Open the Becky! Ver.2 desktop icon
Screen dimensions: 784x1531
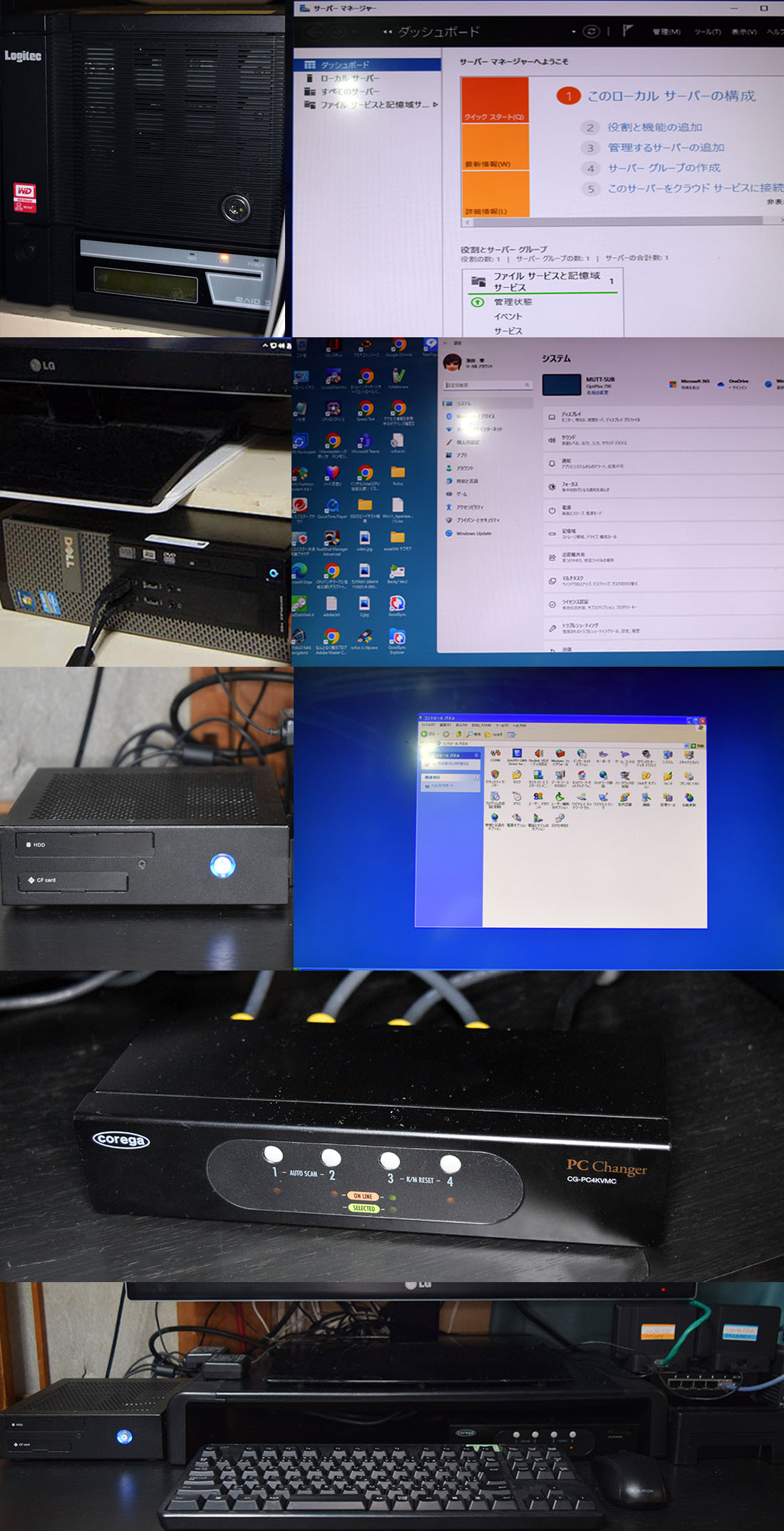tap(398, 574)
